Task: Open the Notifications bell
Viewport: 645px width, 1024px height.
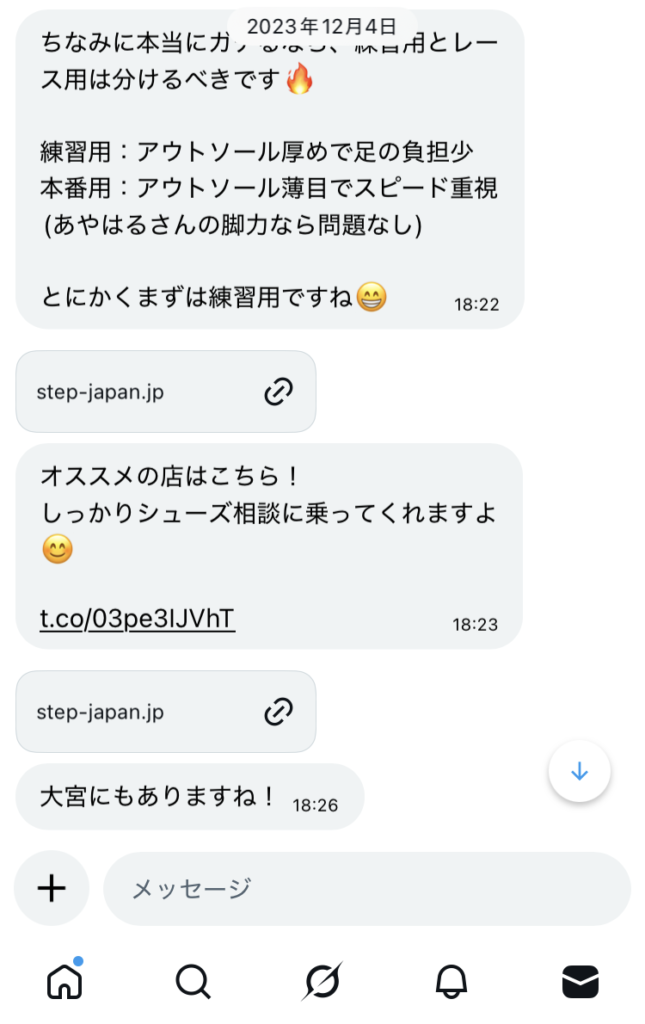Action: tap(451, 982)
